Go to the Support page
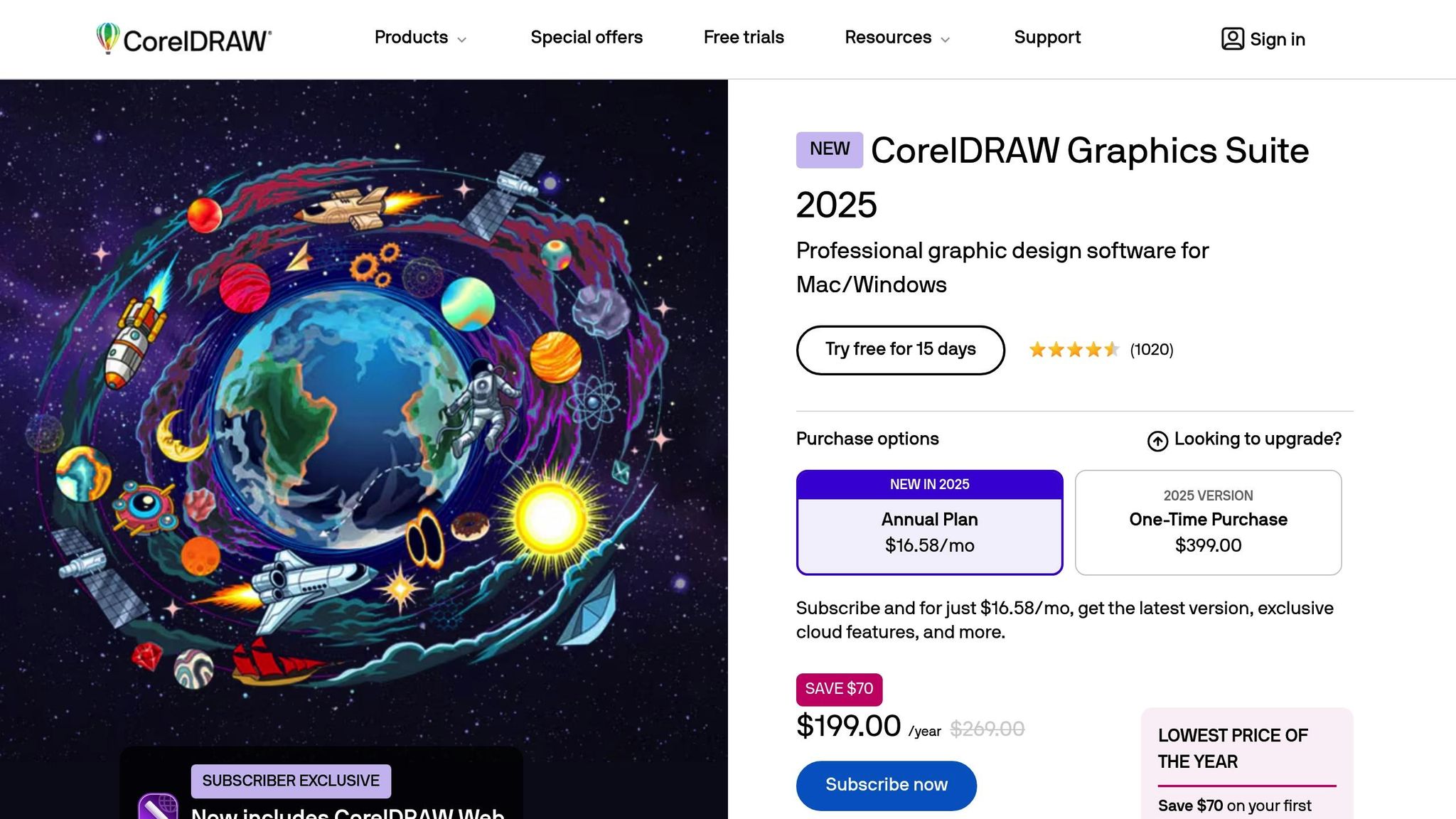1456x819 pixels. click(x=1047, y=38)
